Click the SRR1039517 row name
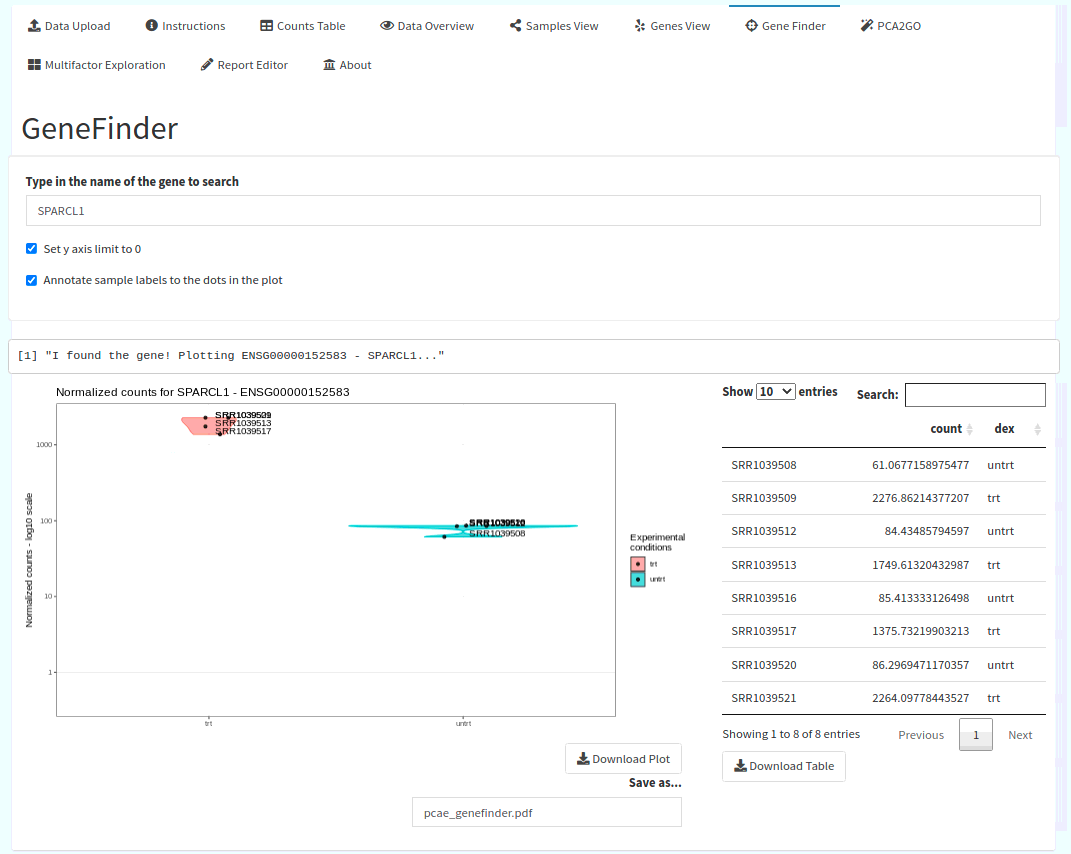Viewport: 1071px width, 854px height. (764, 631)
